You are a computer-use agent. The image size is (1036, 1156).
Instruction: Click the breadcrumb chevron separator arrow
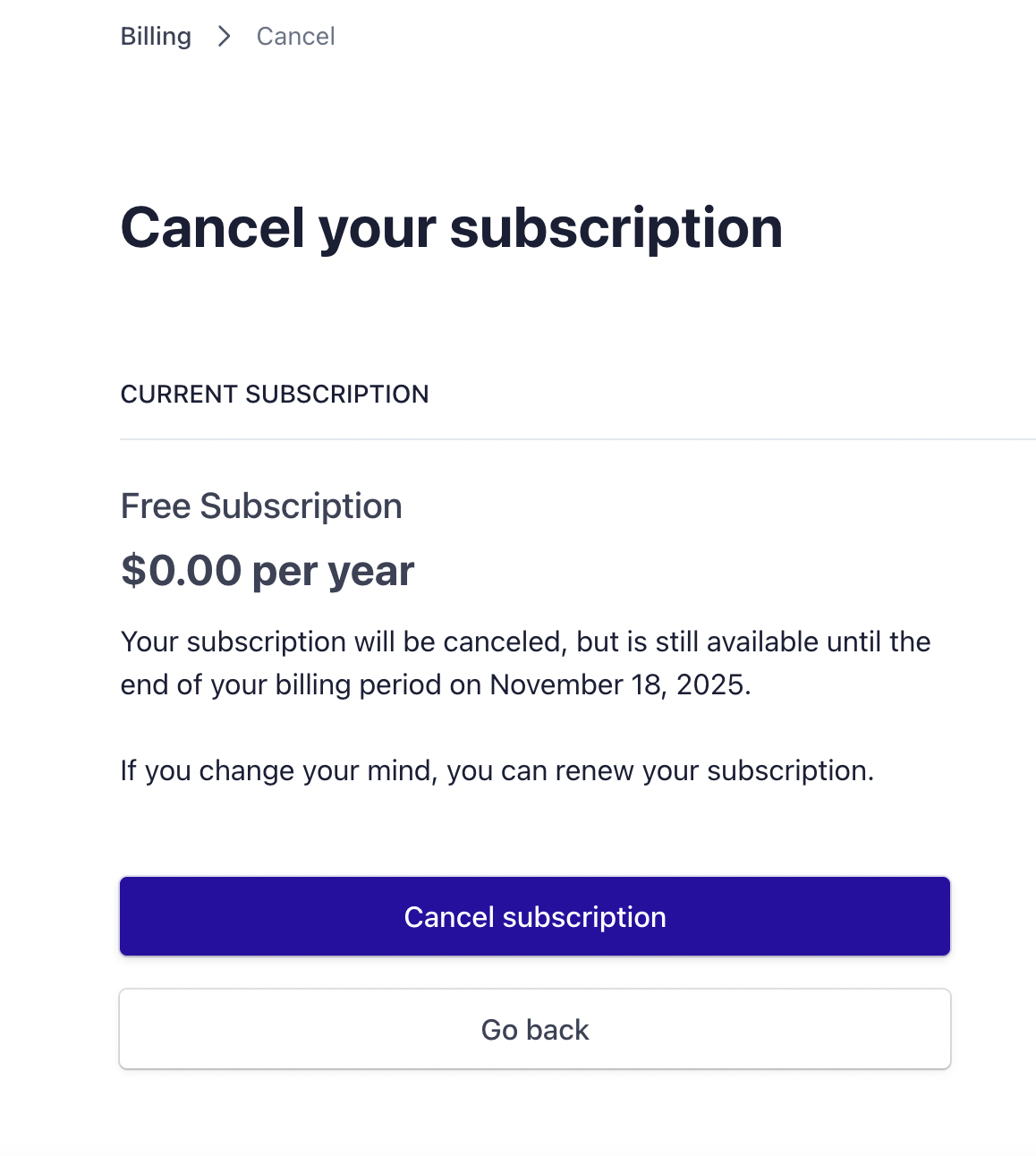[x=225, y=37]
